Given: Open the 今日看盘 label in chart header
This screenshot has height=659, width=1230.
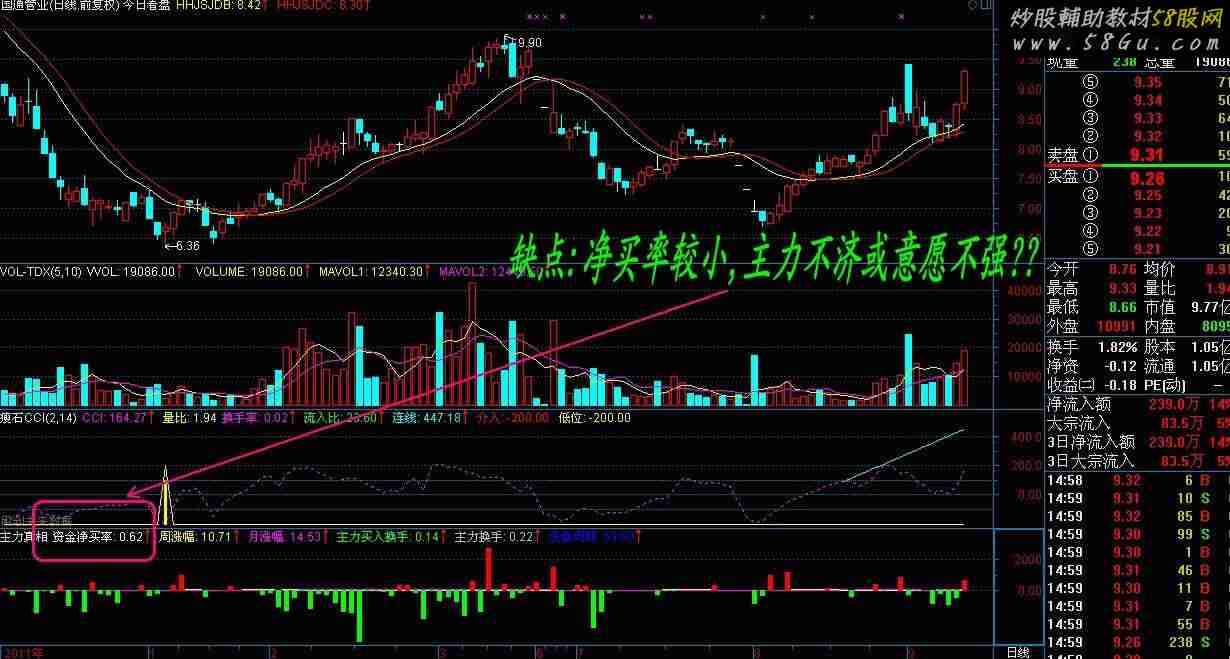Looking at the screenshot, I should [147, 6].
